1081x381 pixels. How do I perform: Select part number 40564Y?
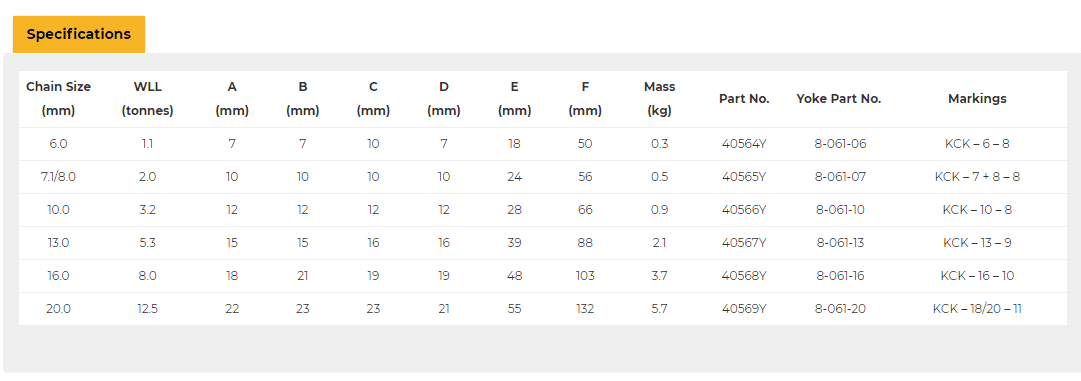[744, 144]
